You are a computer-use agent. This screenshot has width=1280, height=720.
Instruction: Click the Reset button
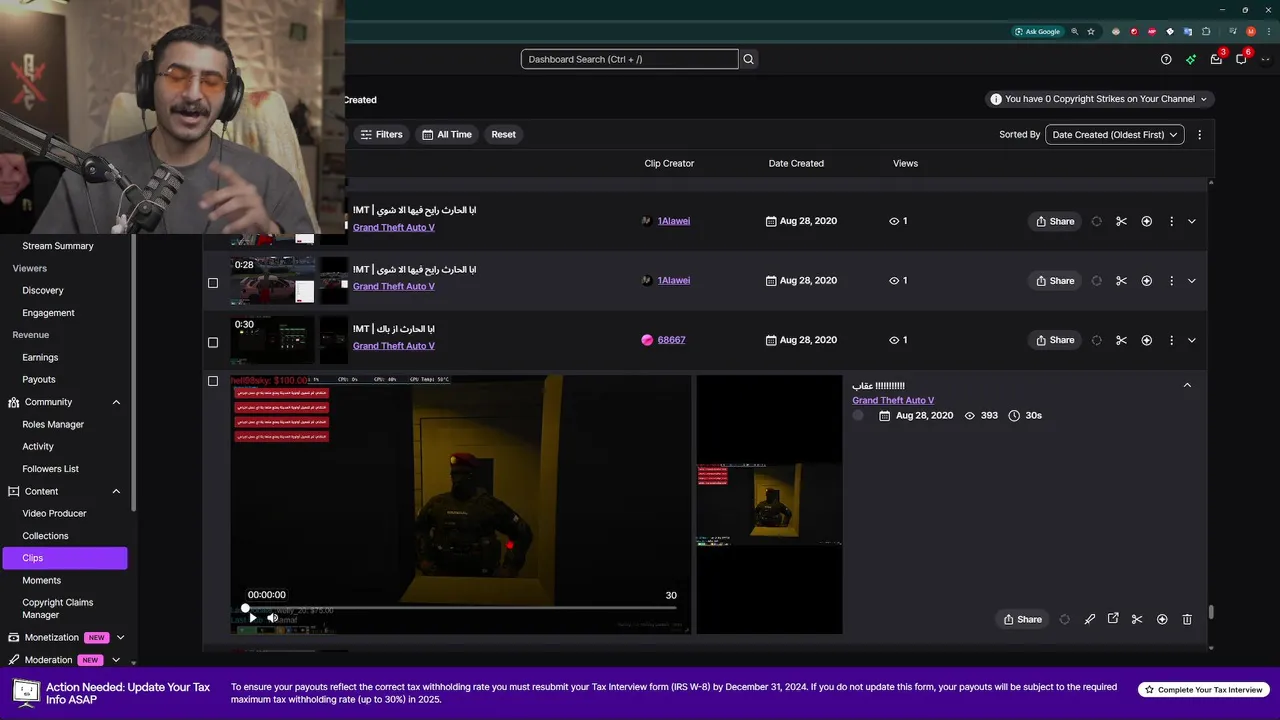pyautogui.click(x=503, y=134)
